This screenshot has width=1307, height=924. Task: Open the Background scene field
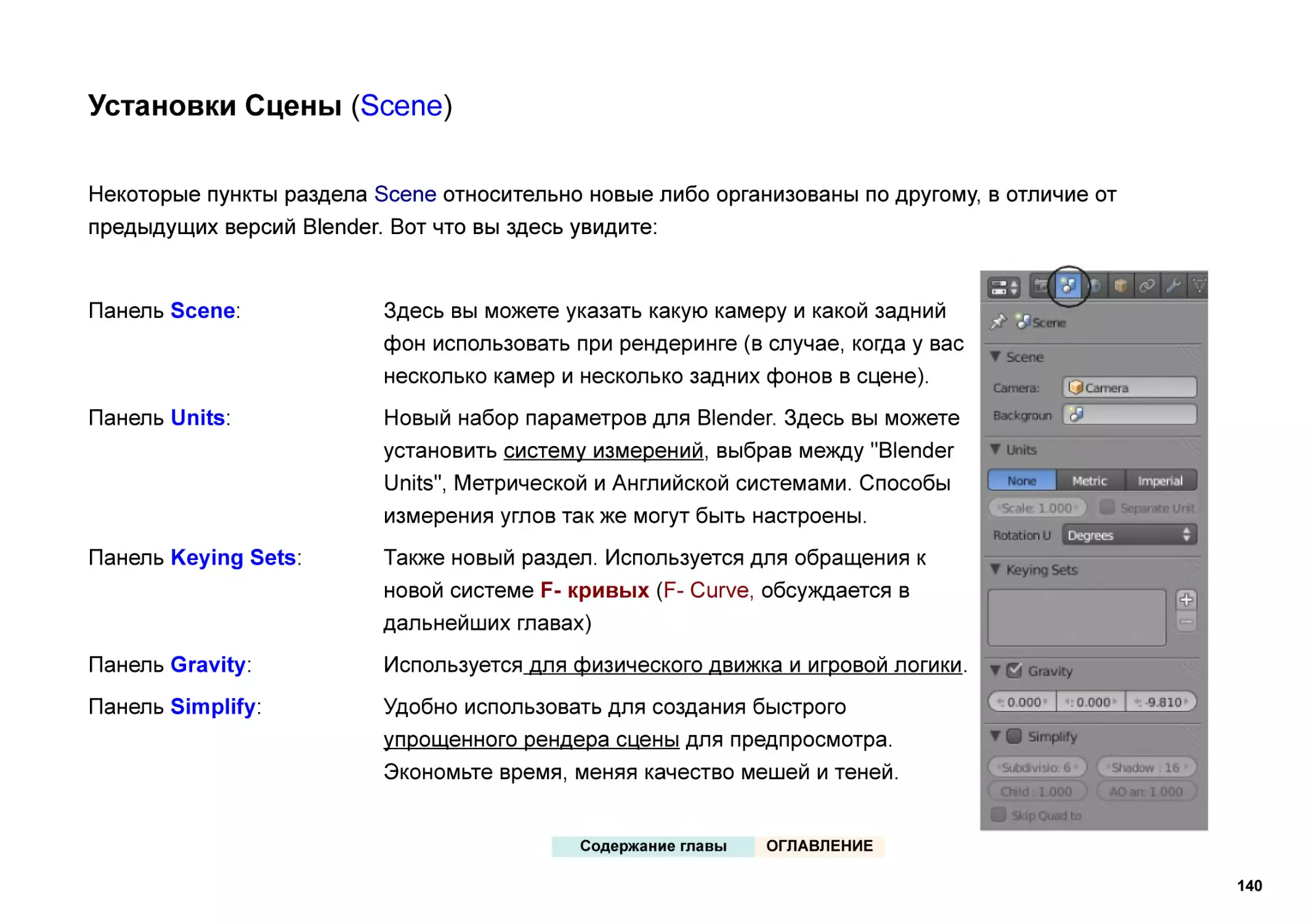tap(1129, 415)
